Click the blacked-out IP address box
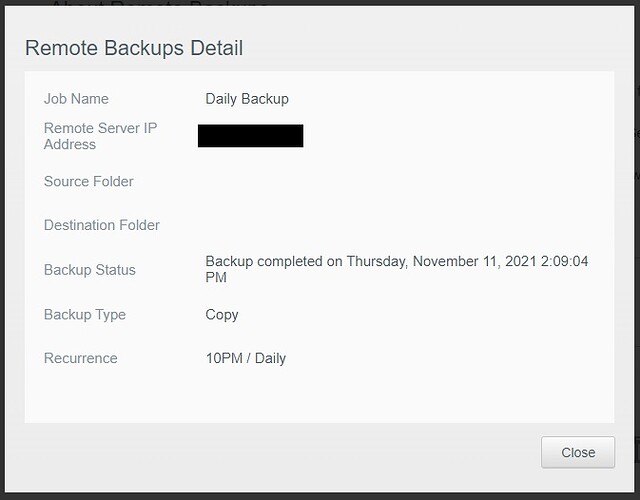640x500 pixels. point(250,136)
